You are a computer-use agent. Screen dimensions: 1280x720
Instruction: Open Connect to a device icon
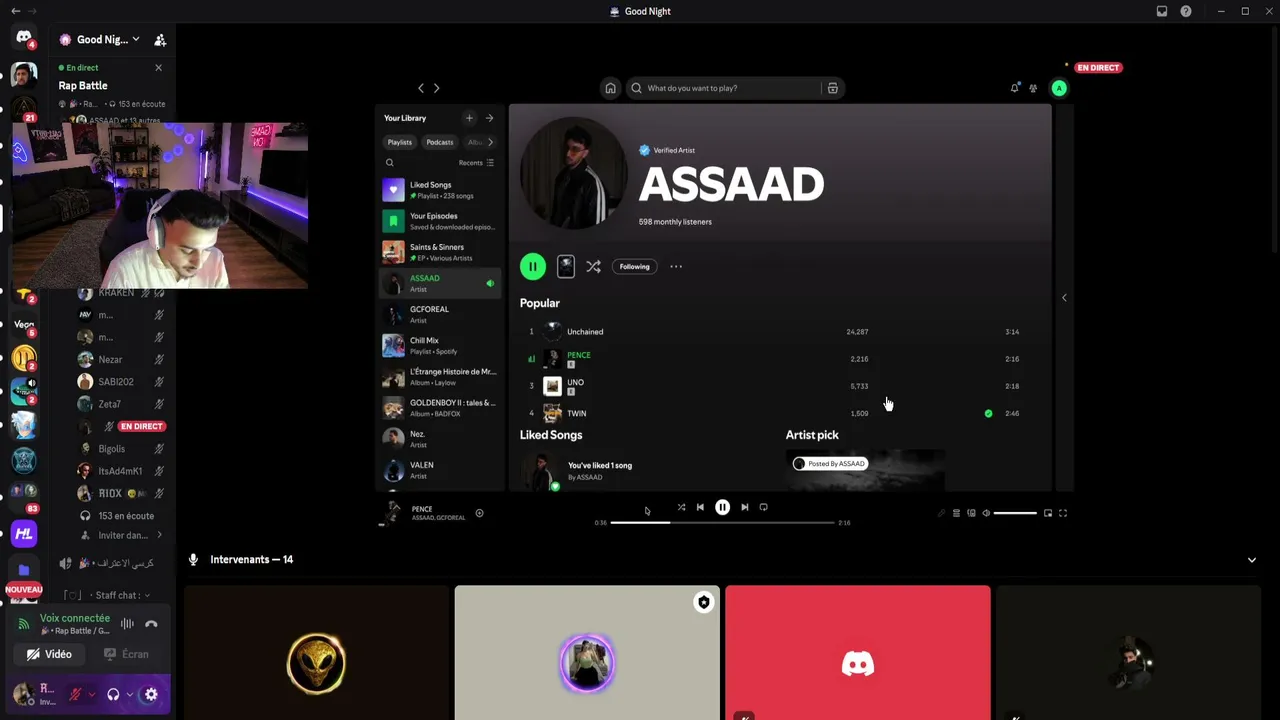[x=971, y=513]
